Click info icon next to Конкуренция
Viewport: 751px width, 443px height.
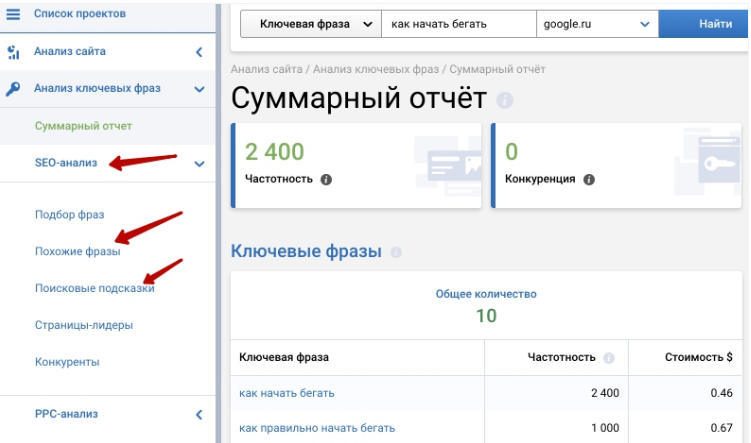(x=589, y=180)
